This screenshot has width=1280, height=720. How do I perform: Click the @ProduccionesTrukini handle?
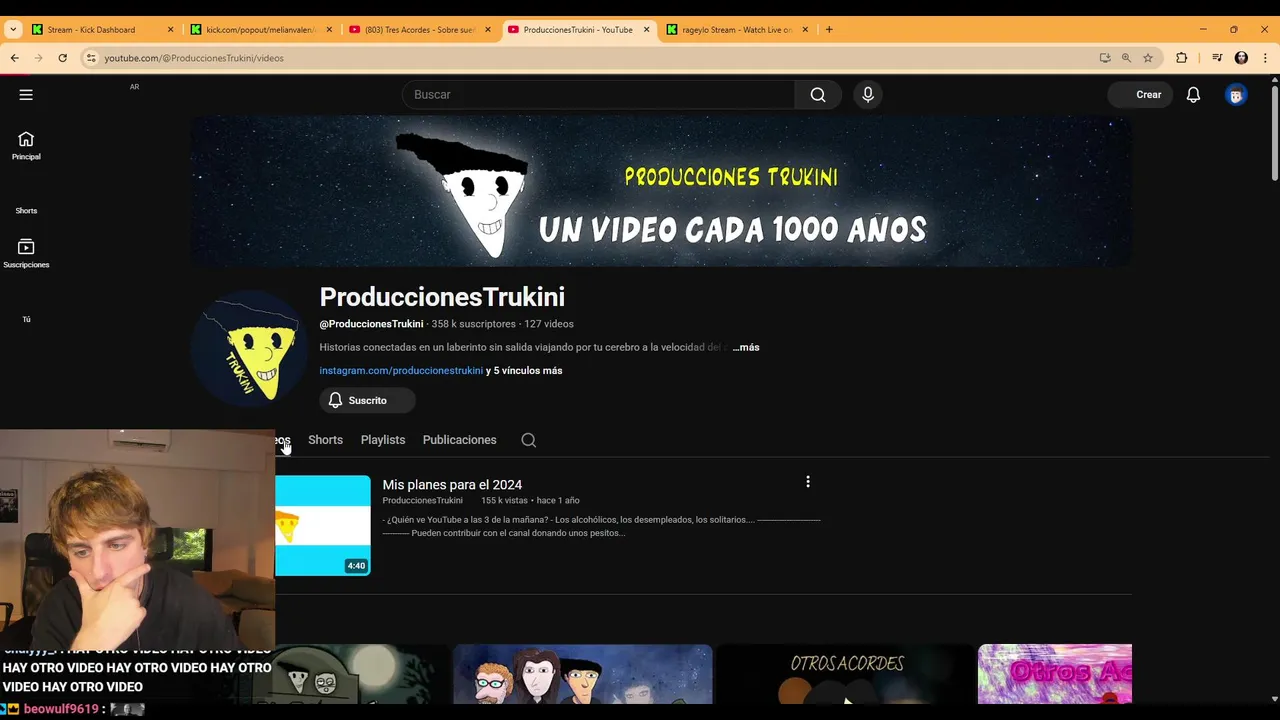pos(371,324)
